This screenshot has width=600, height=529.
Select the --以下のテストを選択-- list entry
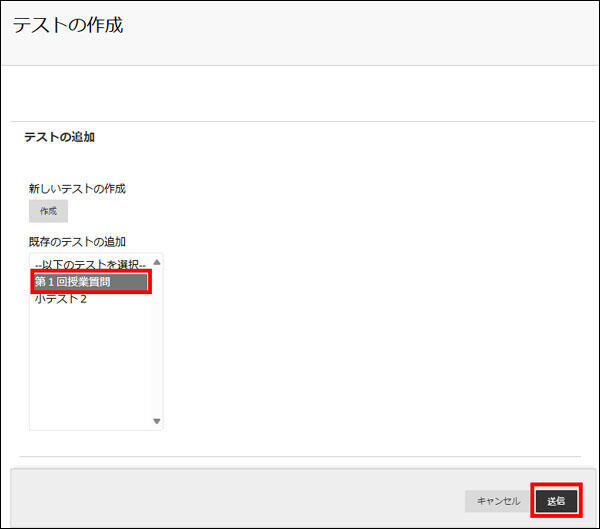tap(91, 264)
